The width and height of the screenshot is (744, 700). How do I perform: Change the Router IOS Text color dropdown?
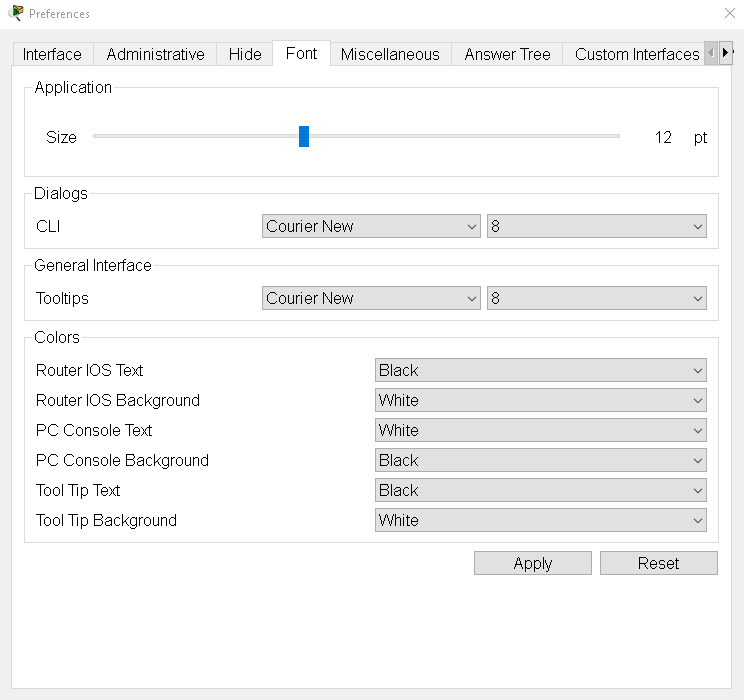(540, 371)
